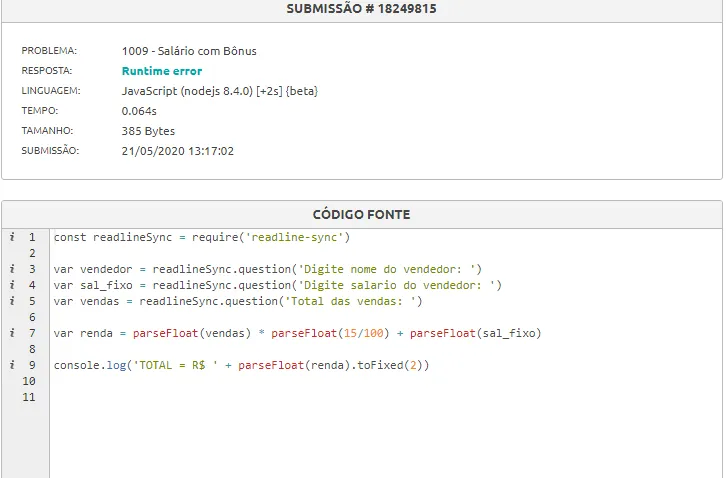
Task: Click the 'Runtime error' result text
Action: point(161,71)
